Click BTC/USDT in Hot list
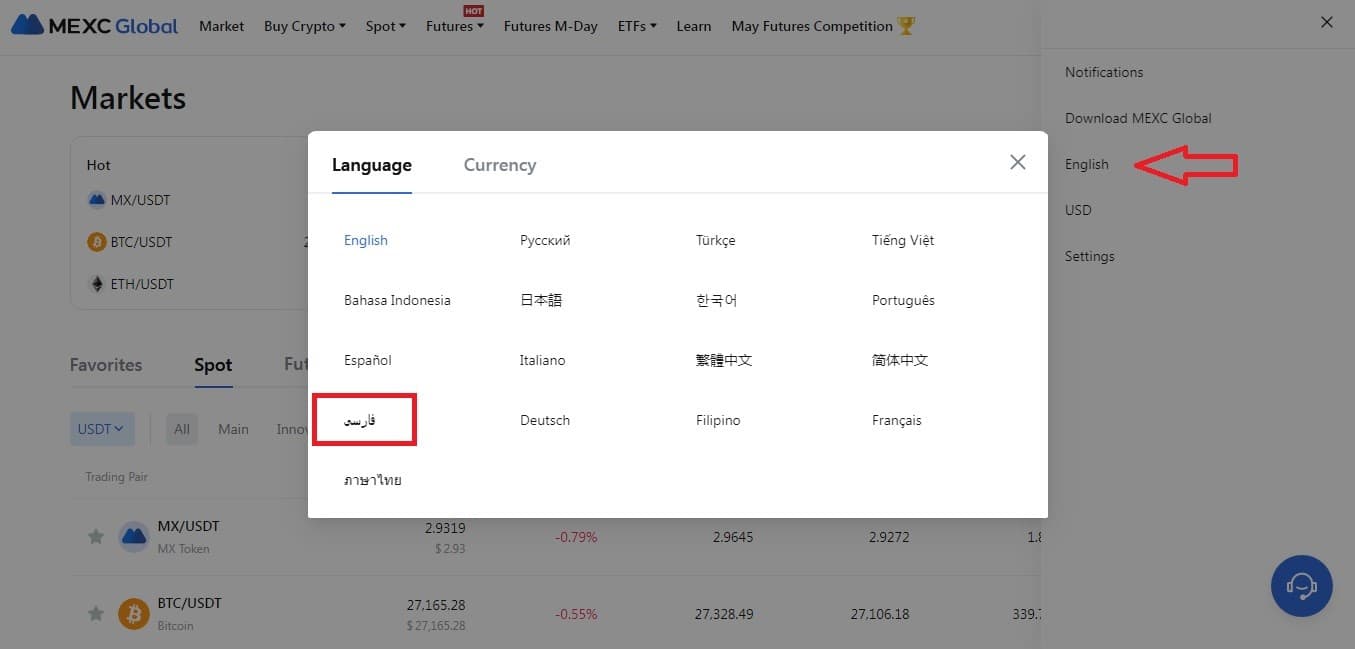Viewport: 1355px width, 649px height. coord(142,242)
